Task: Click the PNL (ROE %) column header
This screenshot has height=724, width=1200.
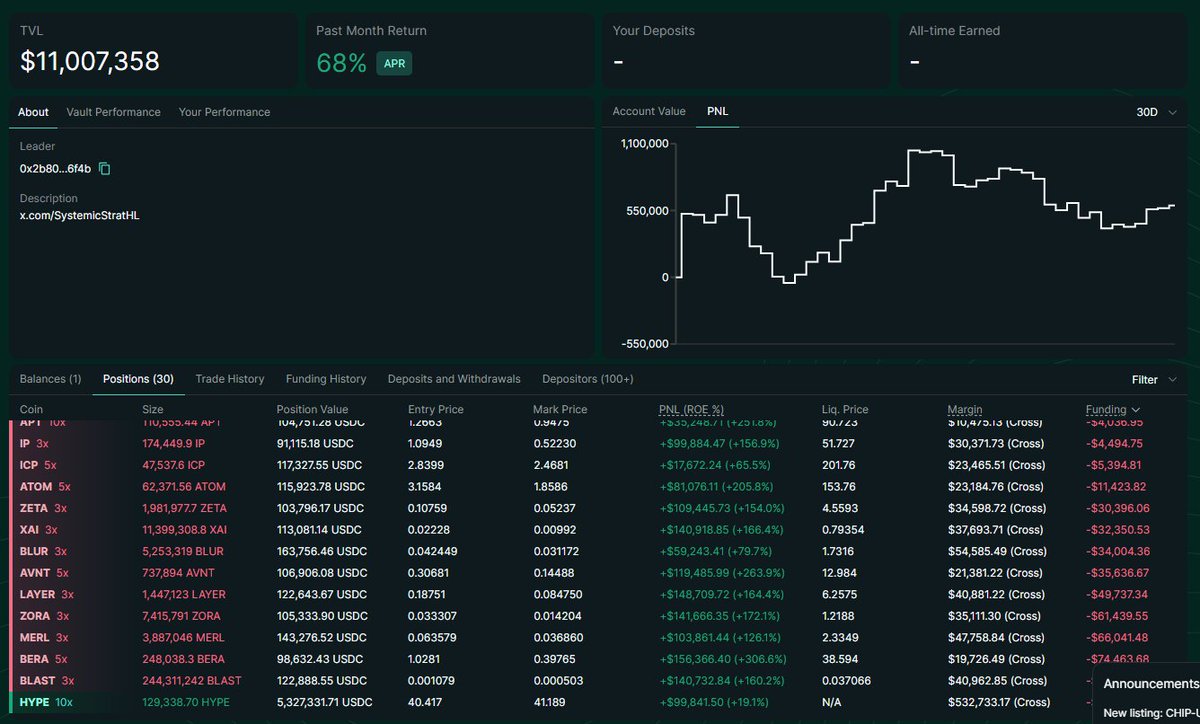Action: coord(691,410)
